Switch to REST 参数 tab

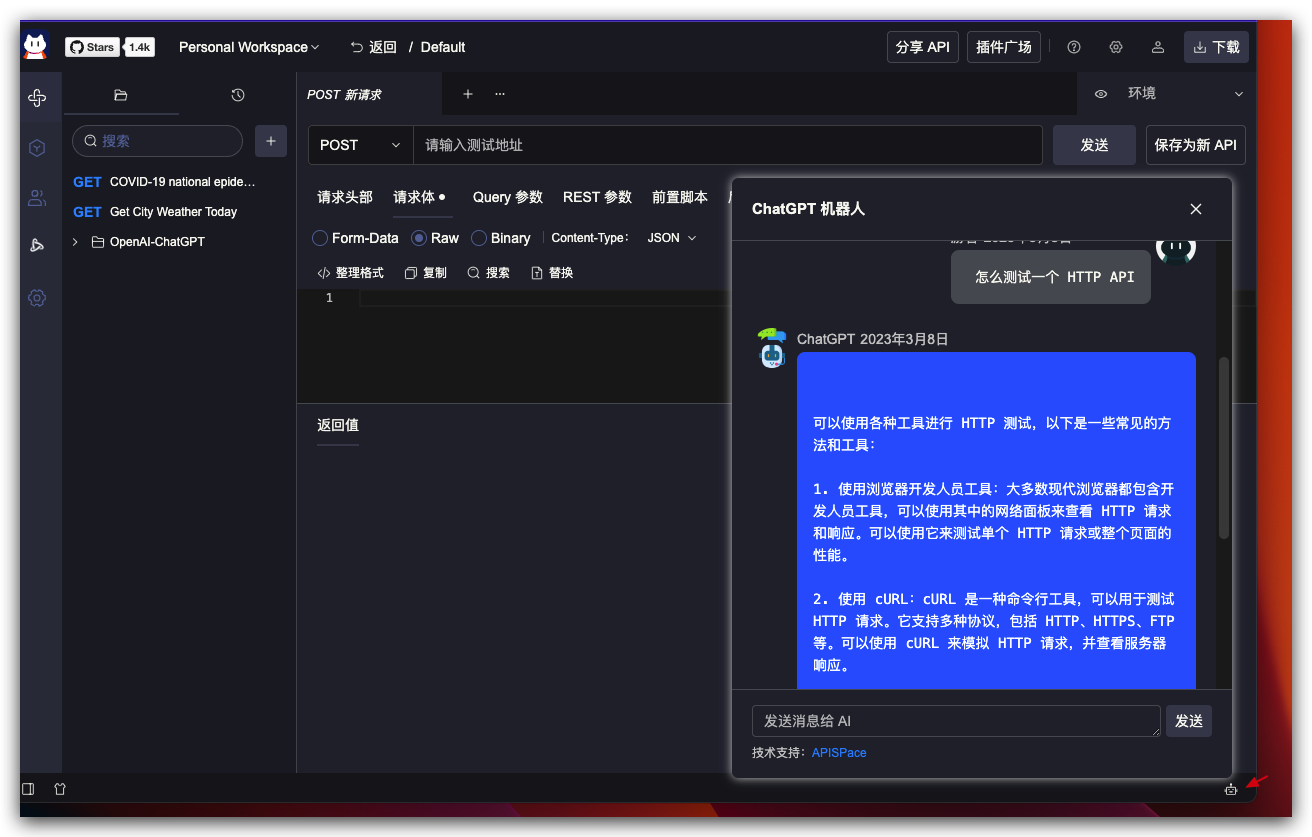coord(598,197)
